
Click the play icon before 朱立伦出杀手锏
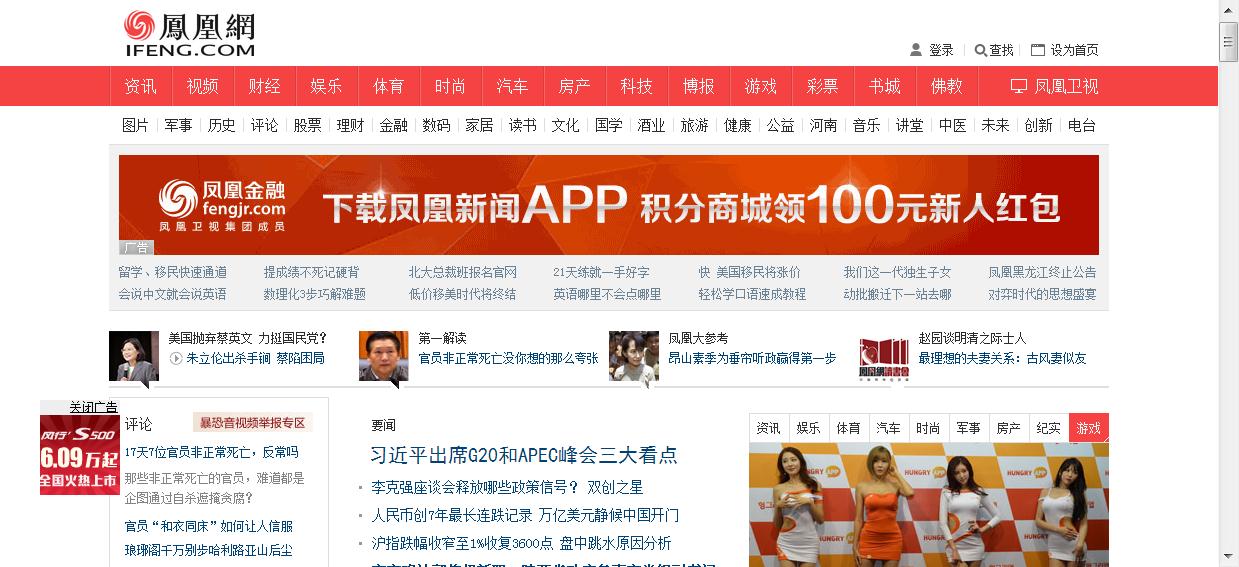point(176,358)
